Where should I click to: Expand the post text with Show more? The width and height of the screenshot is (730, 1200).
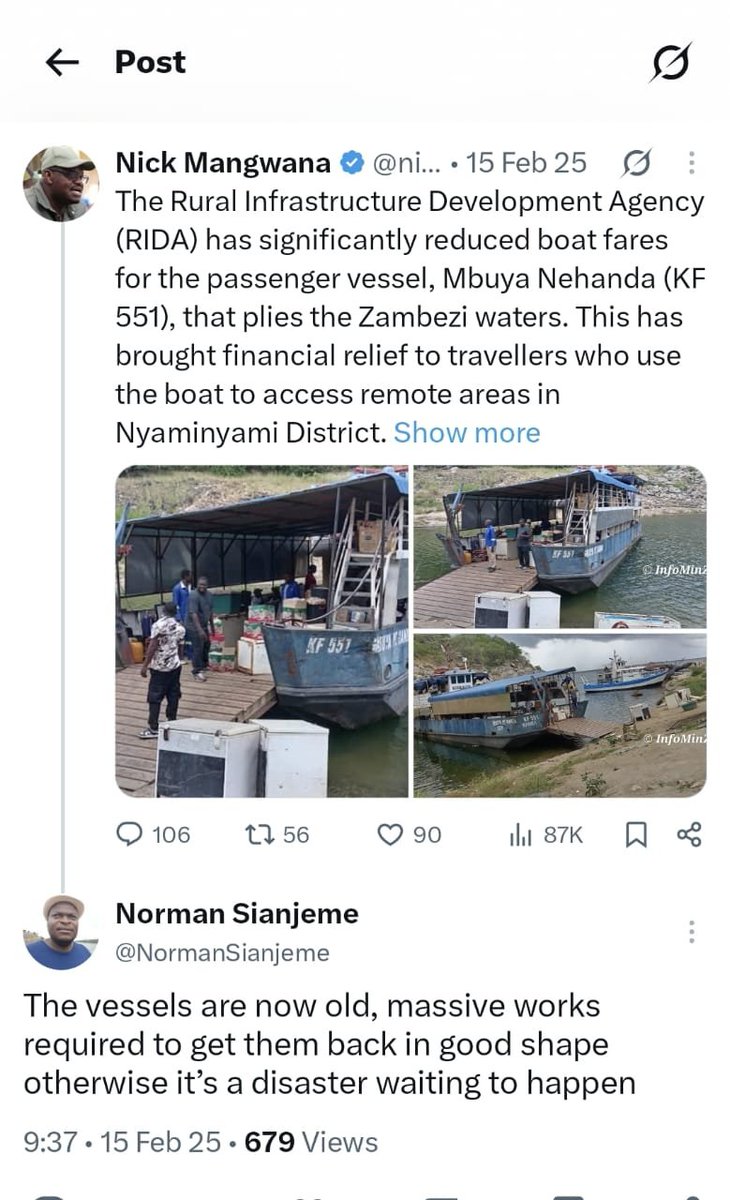[x=467, y=432]
